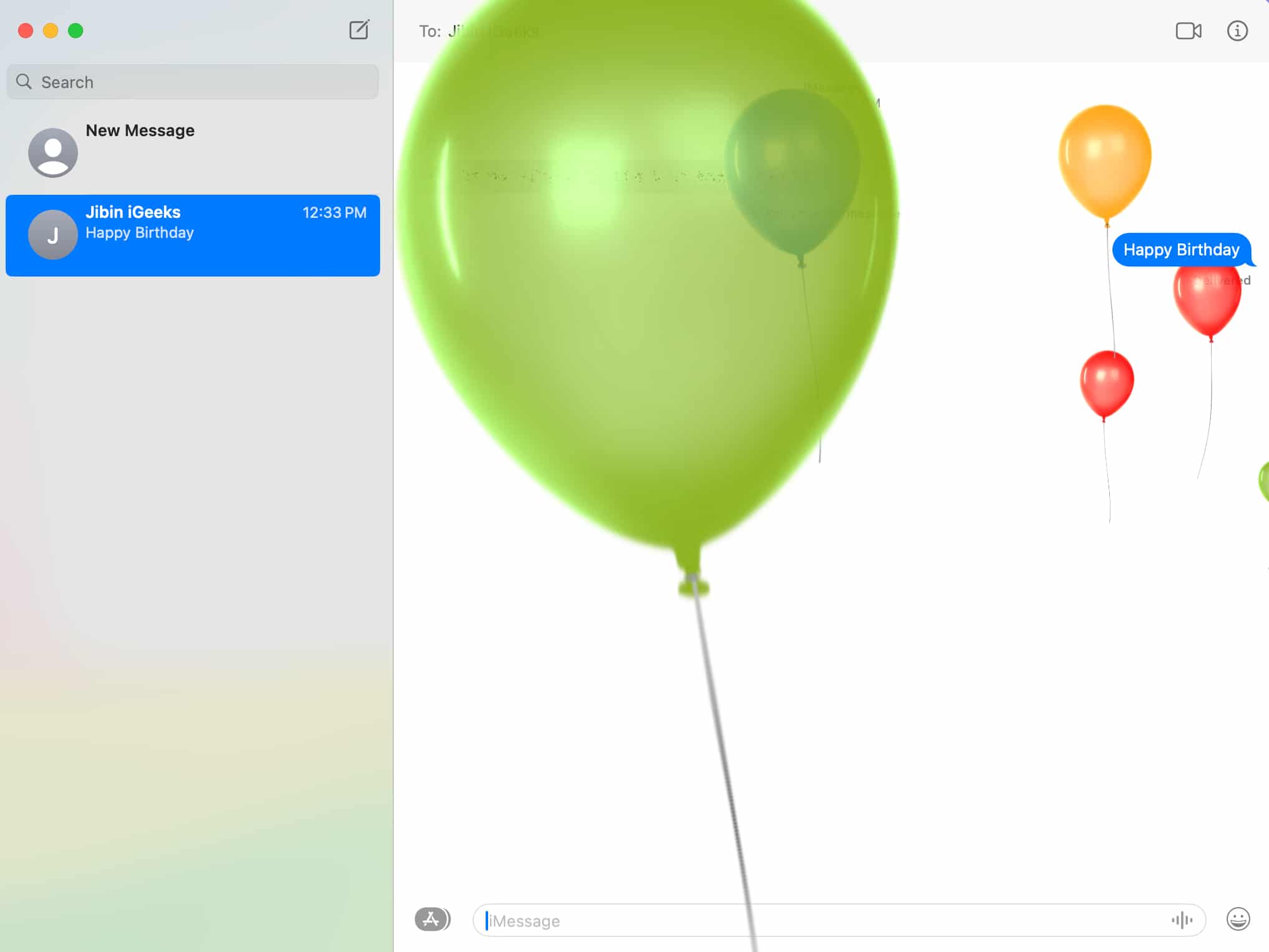Click the macOS red close button
1269x952 pixels.
point(25,31)
